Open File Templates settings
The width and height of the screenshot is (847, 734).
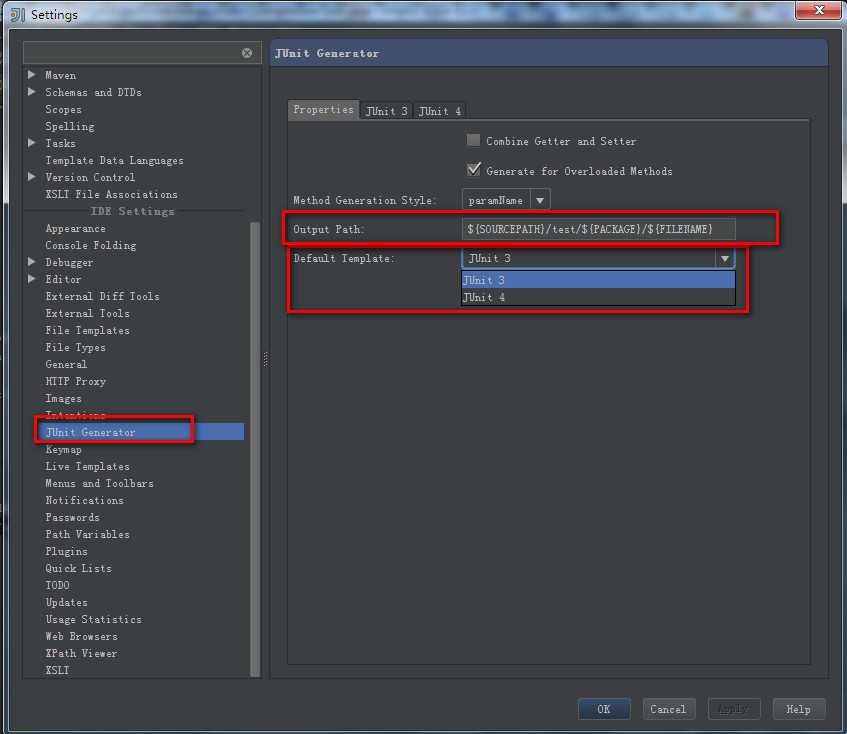[88, 330]
